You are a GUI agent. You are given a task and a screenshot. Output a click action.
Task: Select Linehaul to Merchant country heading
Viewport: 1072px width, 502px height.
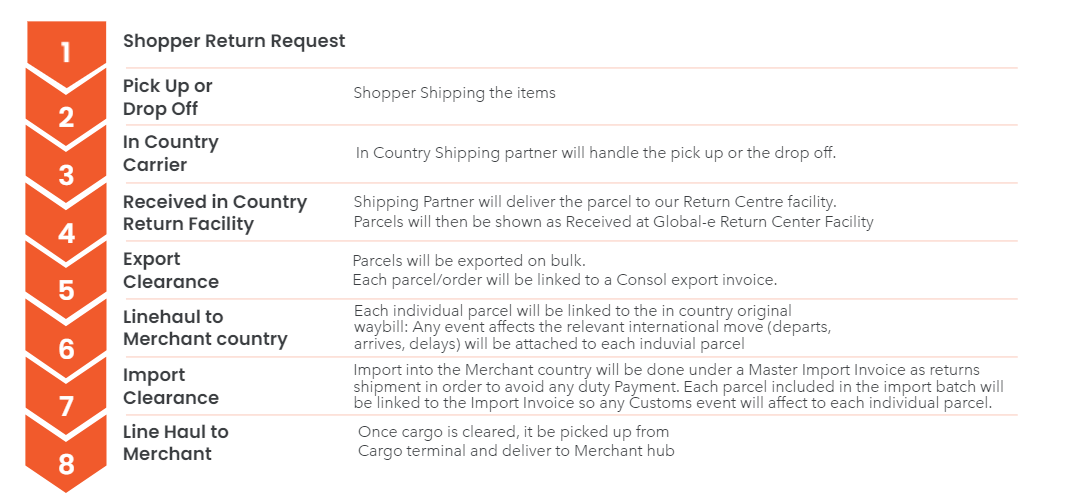tap(205, 328)
